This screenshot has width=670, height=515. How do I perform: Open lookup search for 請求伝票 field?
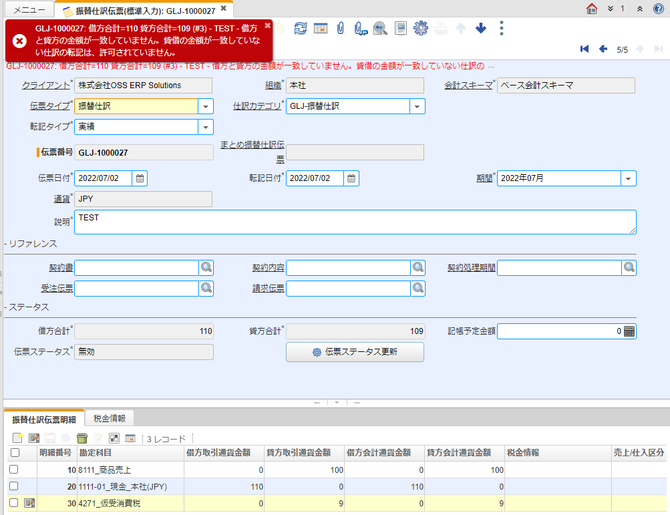point(418,288)
